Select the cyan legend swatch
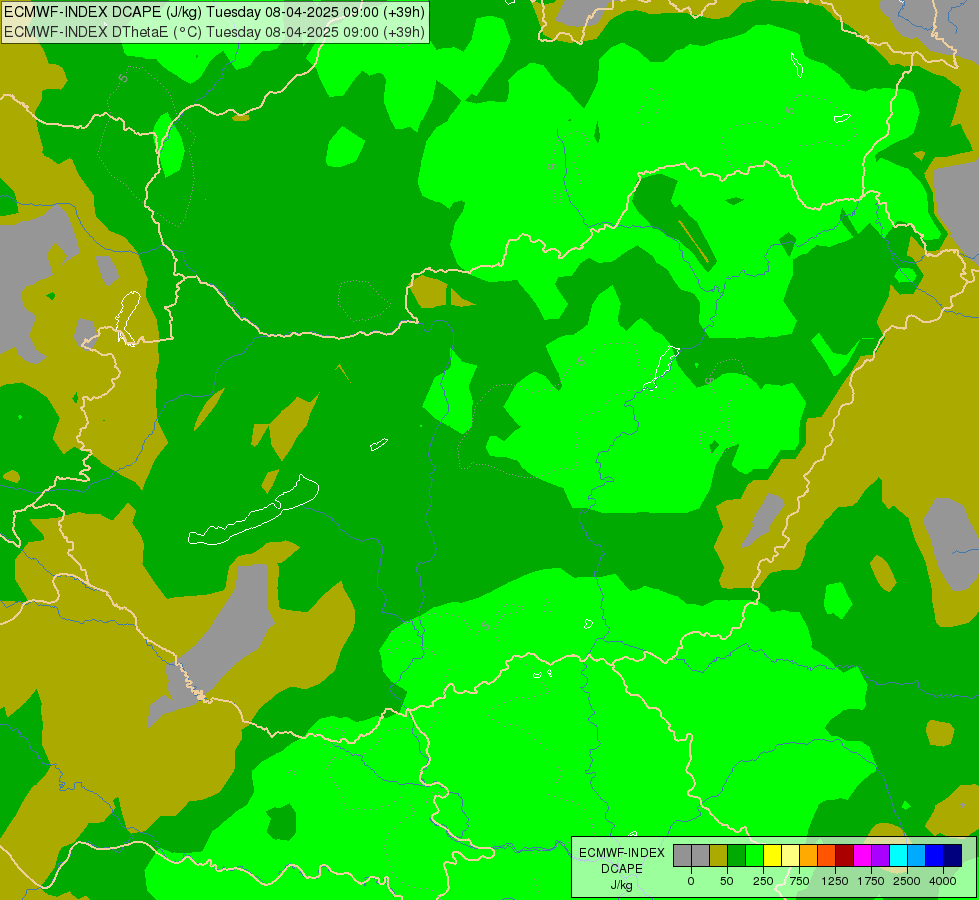The height and width of the screenshot is (900, 979). tap(898, 855)
